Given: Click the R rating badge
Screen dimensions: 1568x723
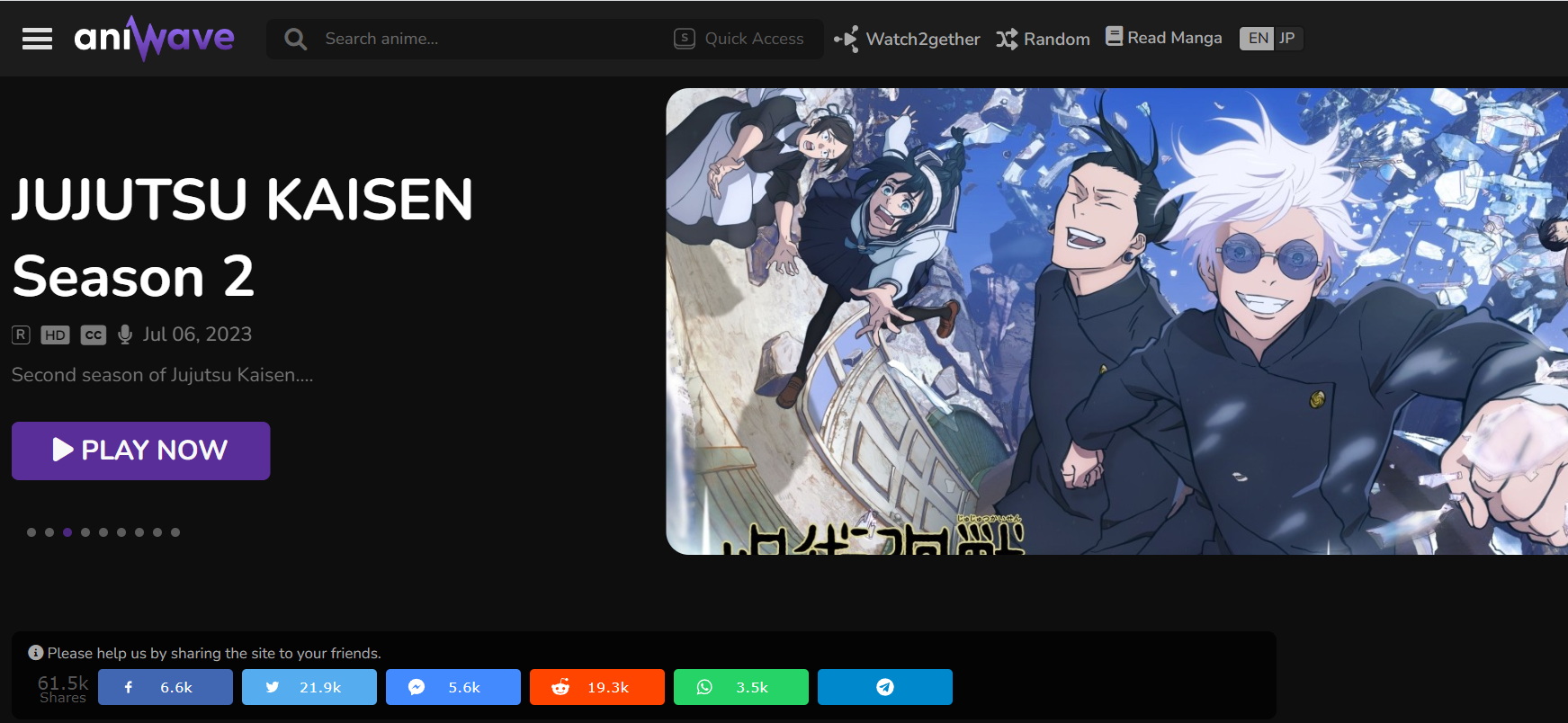Looking at the screenshot, I should pos(21,335).
